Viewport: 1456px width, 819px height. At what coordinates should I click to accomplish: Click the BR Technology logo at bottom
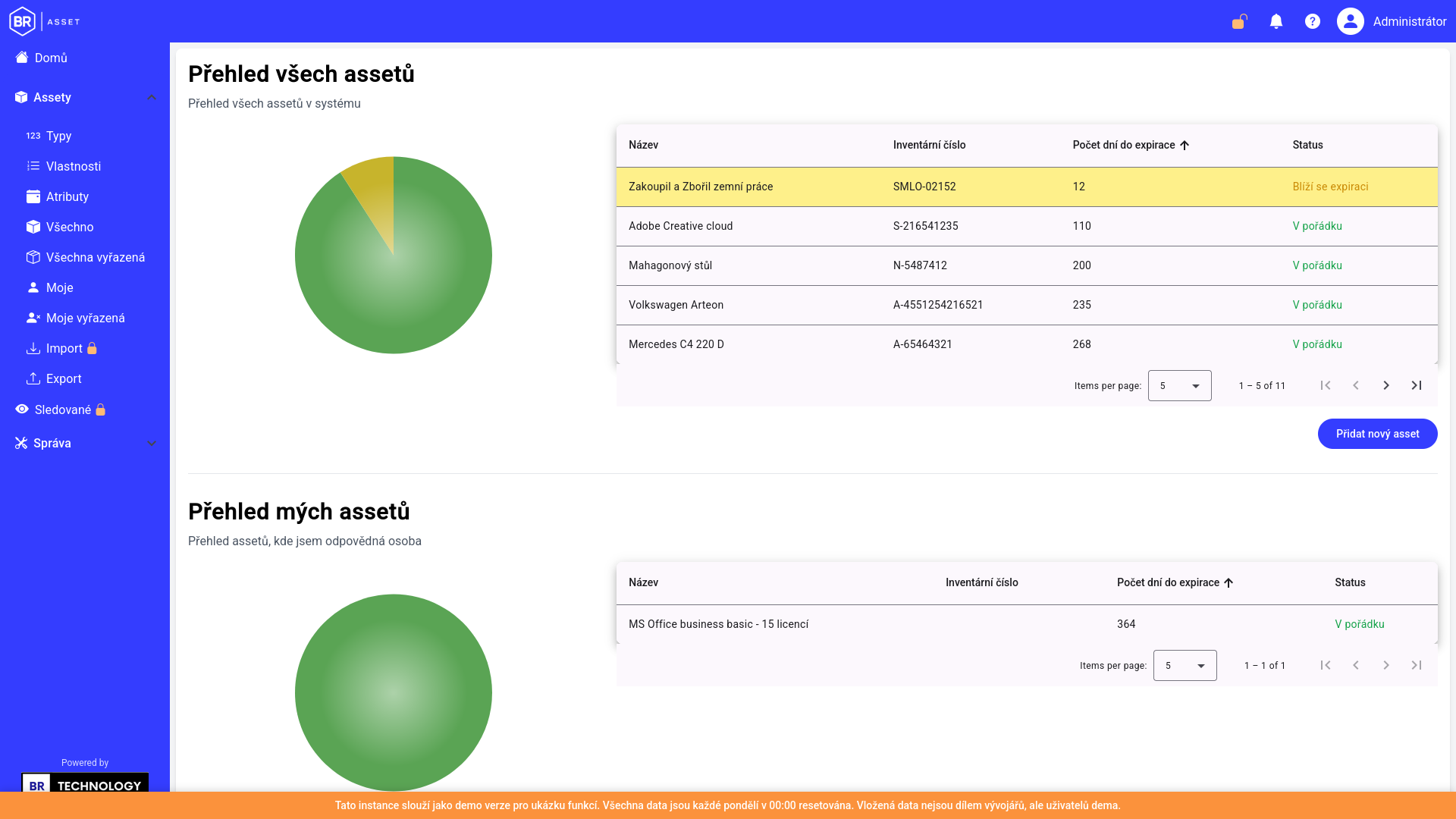click(x=85, y=784)
